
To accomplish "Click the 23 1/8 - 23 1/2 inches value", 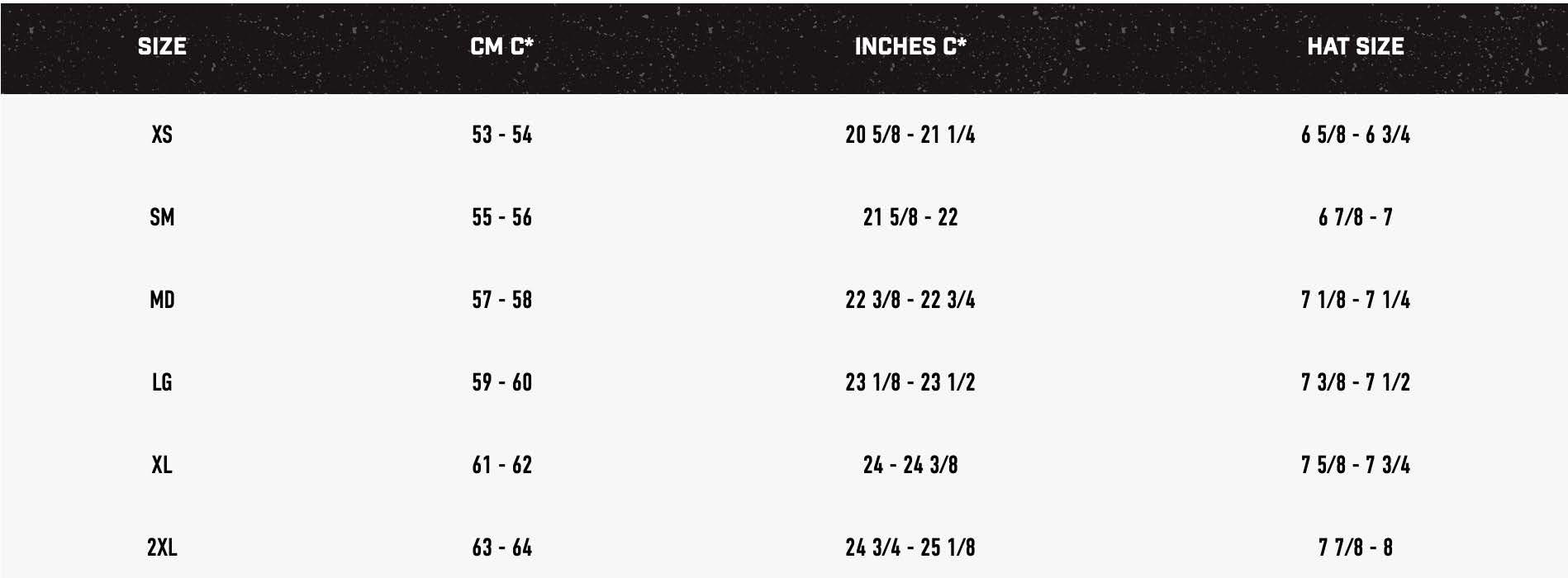I will [910, 382].
